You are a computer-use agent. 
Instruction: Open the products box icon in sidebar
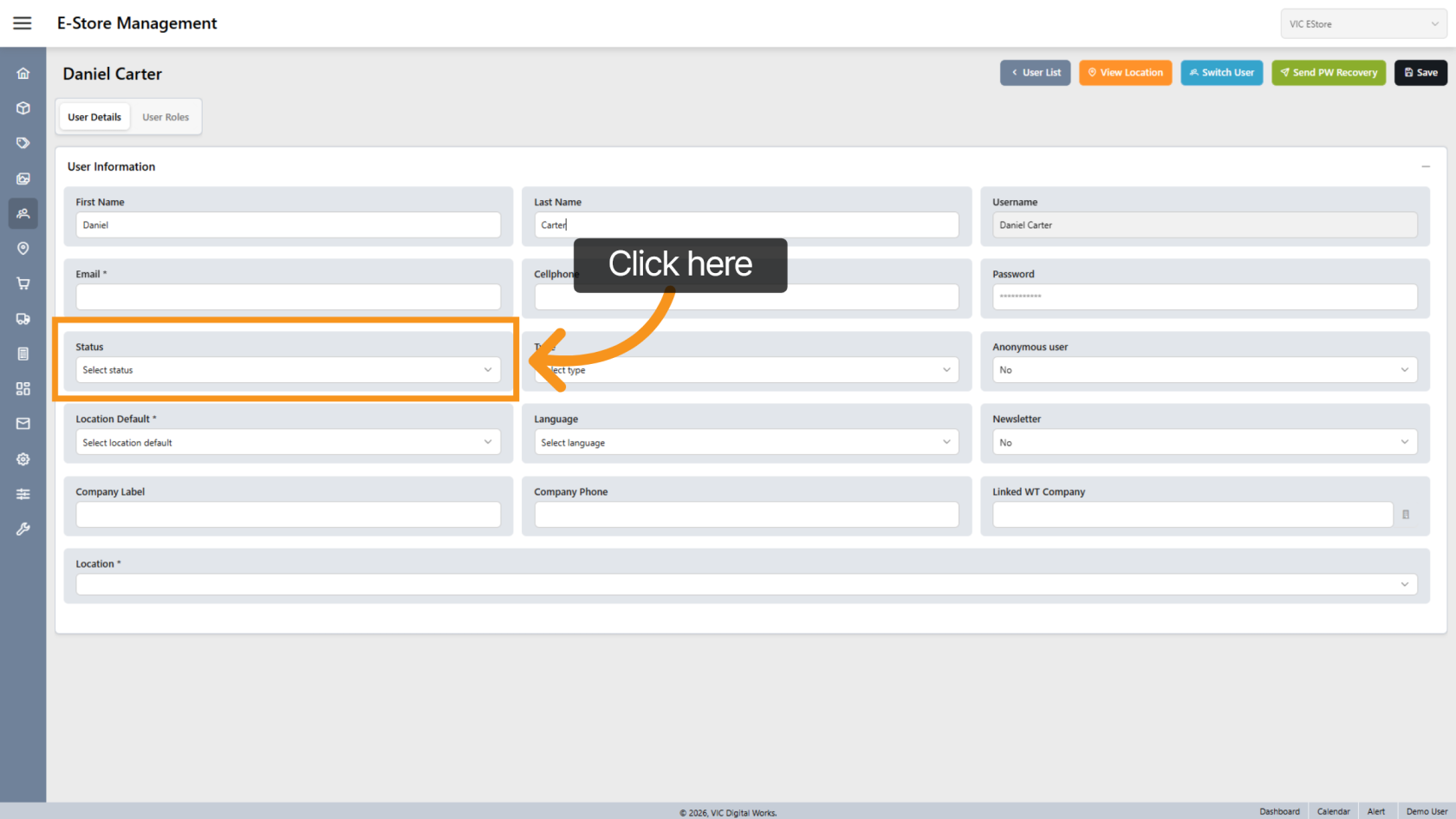tap(23, 108)
